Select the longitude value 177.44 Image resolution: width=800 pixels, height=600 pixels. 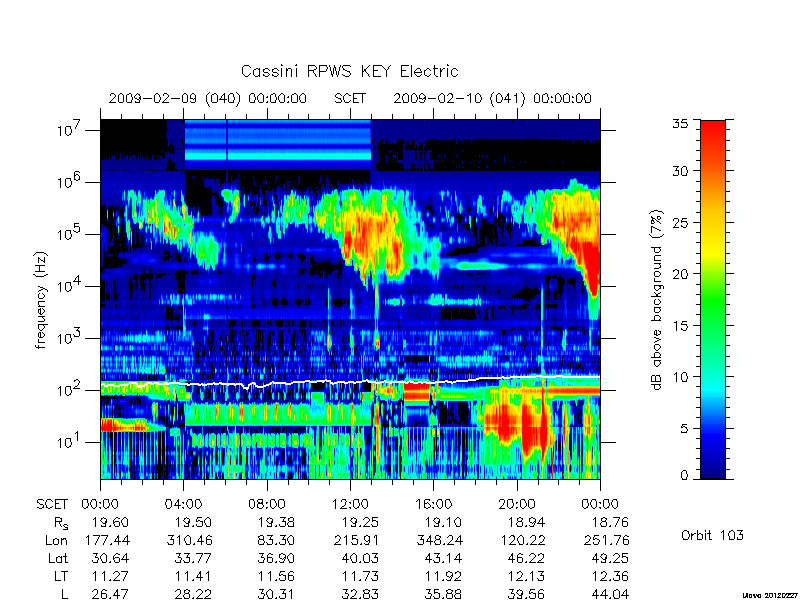[106, 540]
